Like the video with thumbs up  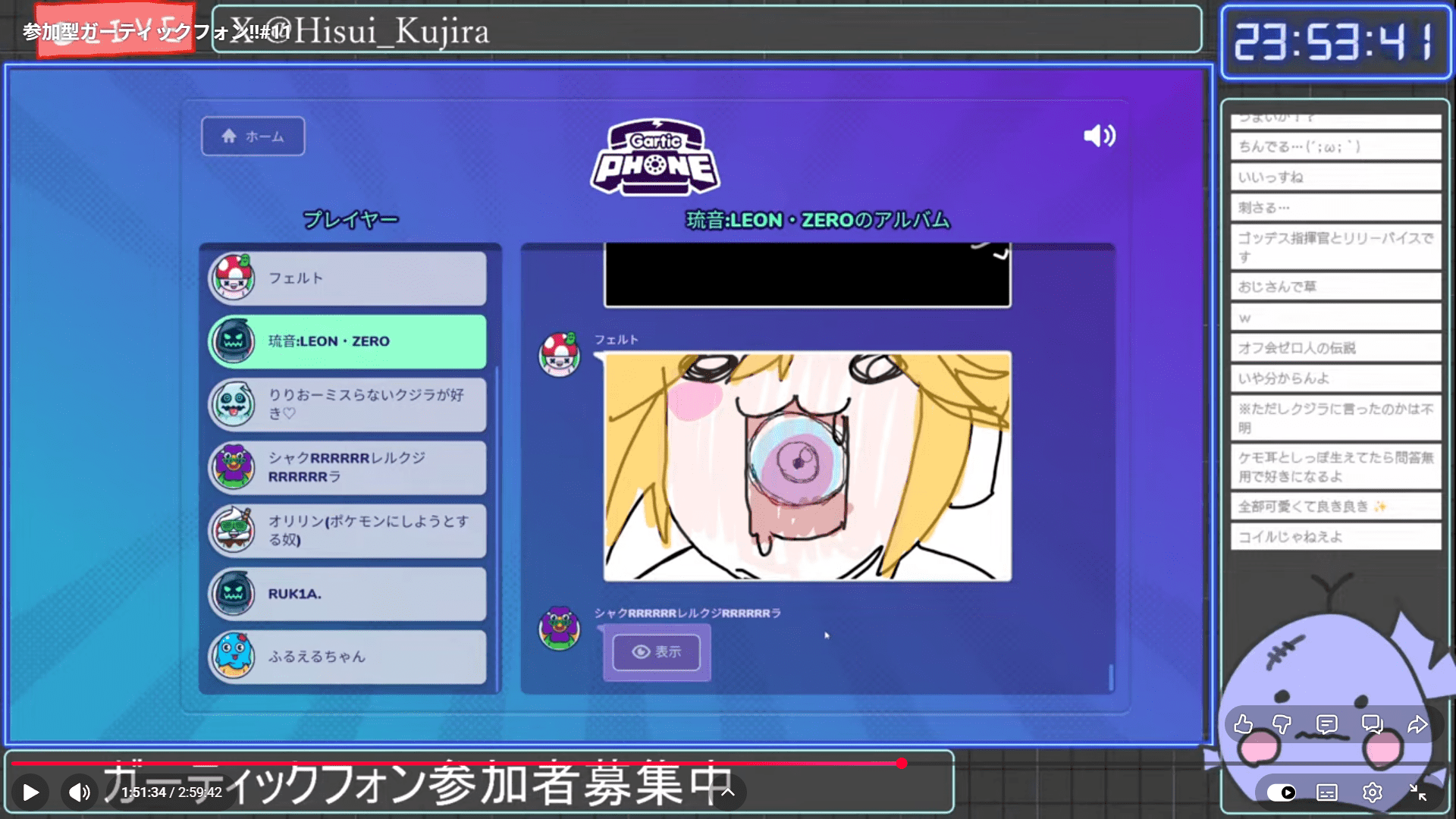(1243, 724)
